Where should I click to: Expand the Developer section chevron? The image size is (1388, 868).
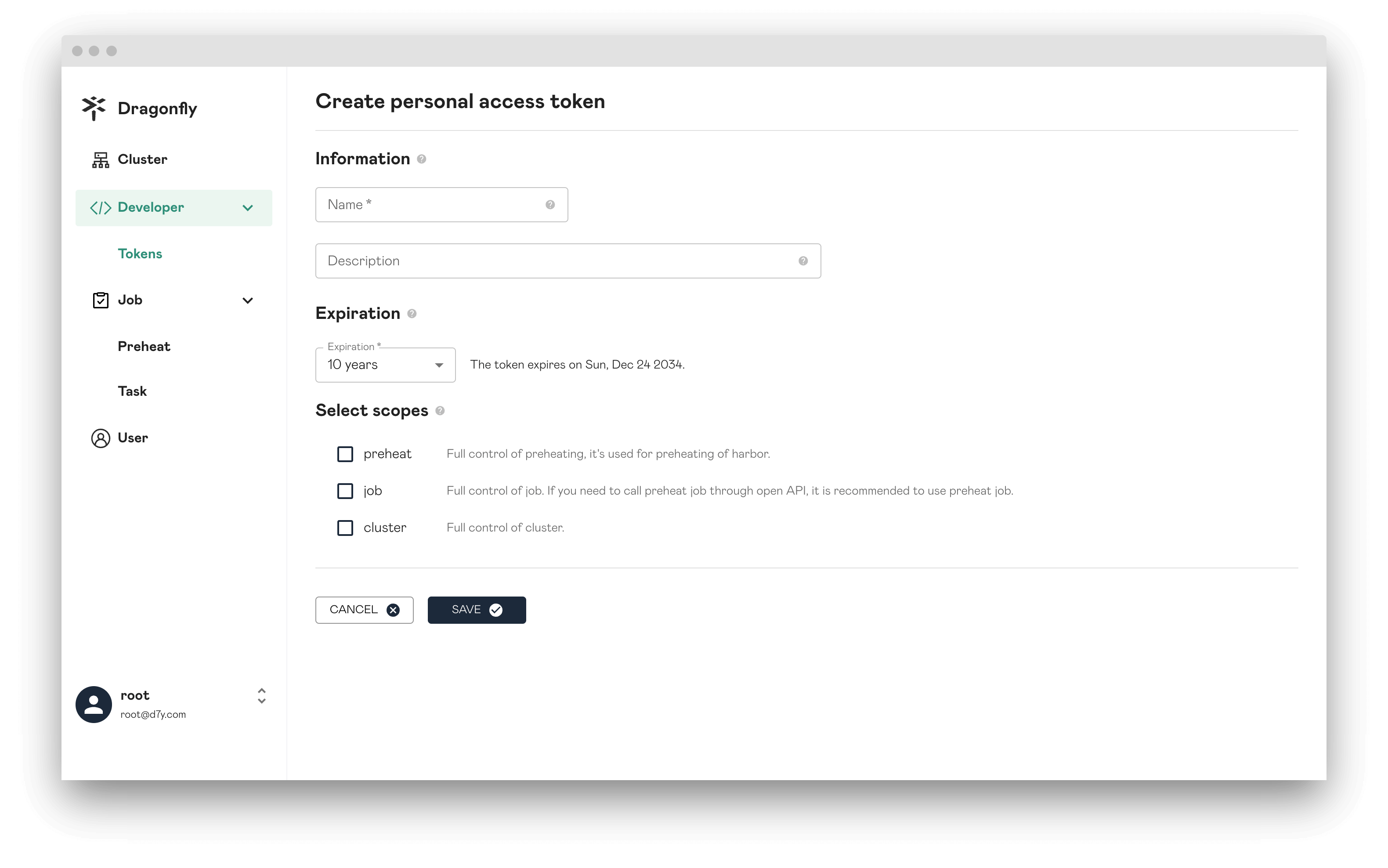point(248,207)
